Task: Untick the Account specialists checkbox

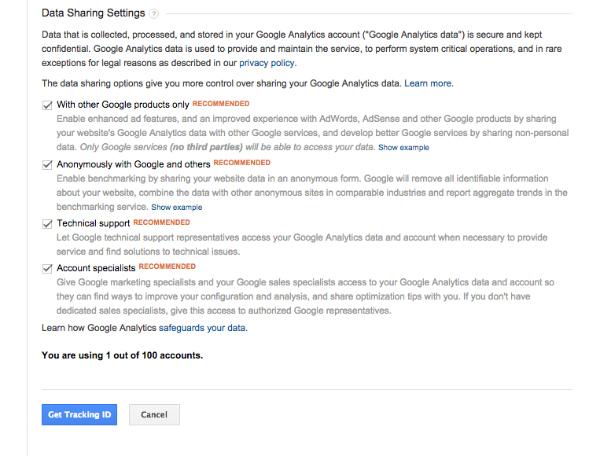Action: 47,269
